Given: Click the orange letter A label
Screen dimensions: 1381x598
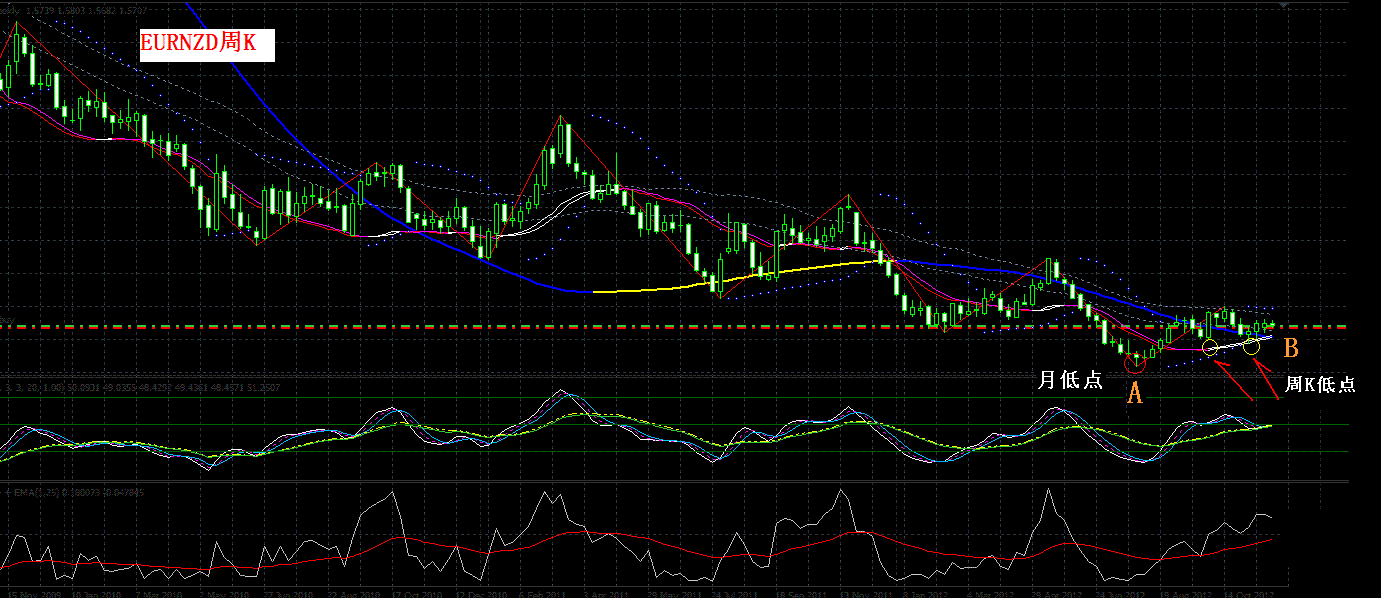Looking at the screenshot, I should [x=1135, y=393].
